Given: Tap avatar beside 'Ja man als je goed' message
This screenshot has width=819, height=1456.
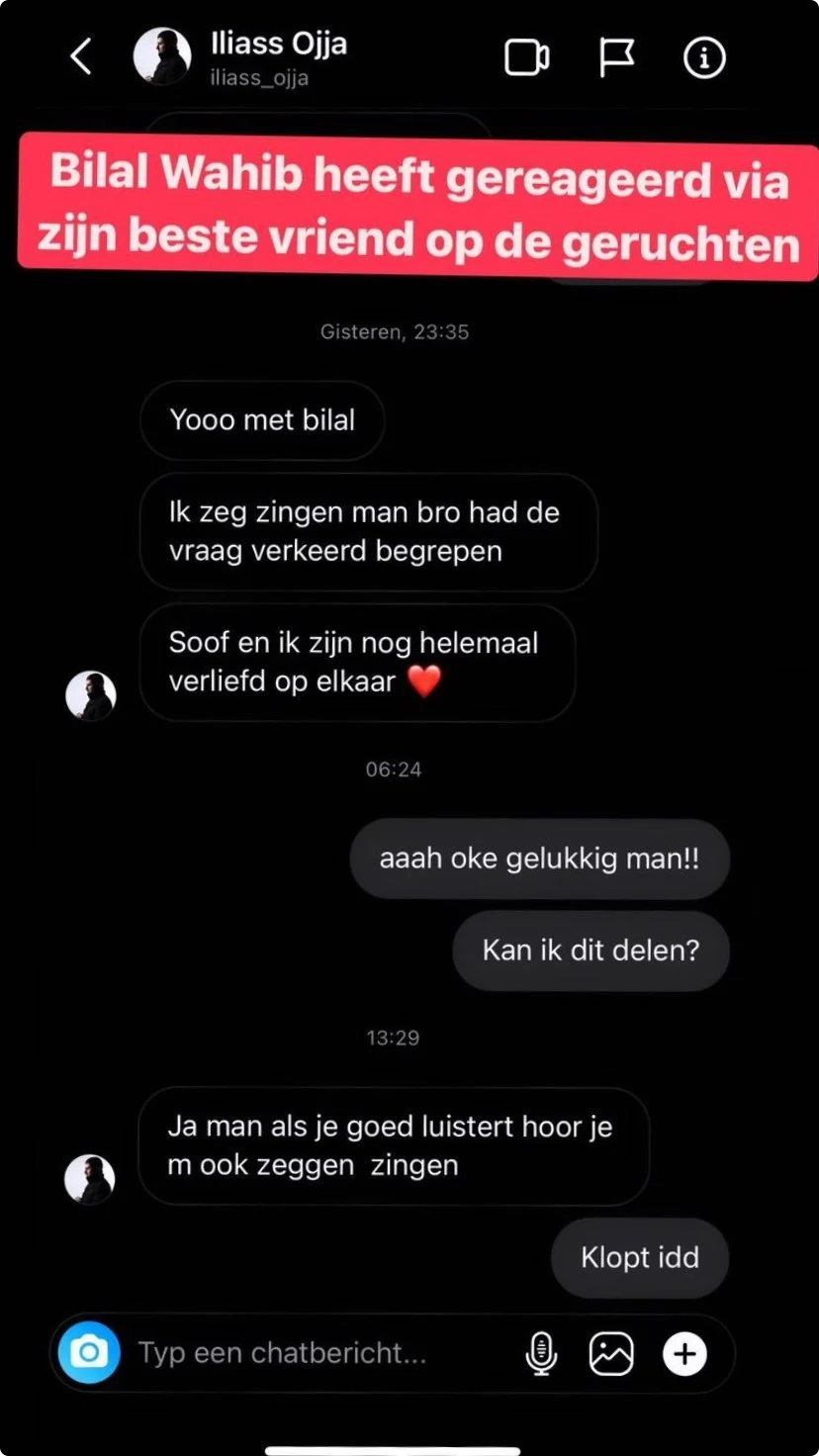Looking at the screenshot, I should tap(90, 1179).
